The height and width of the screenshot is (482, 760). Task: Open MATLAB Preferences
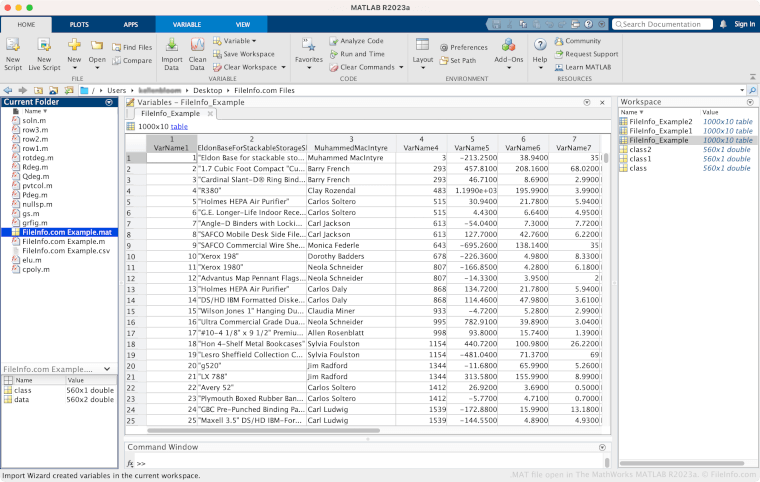point(463,47)
